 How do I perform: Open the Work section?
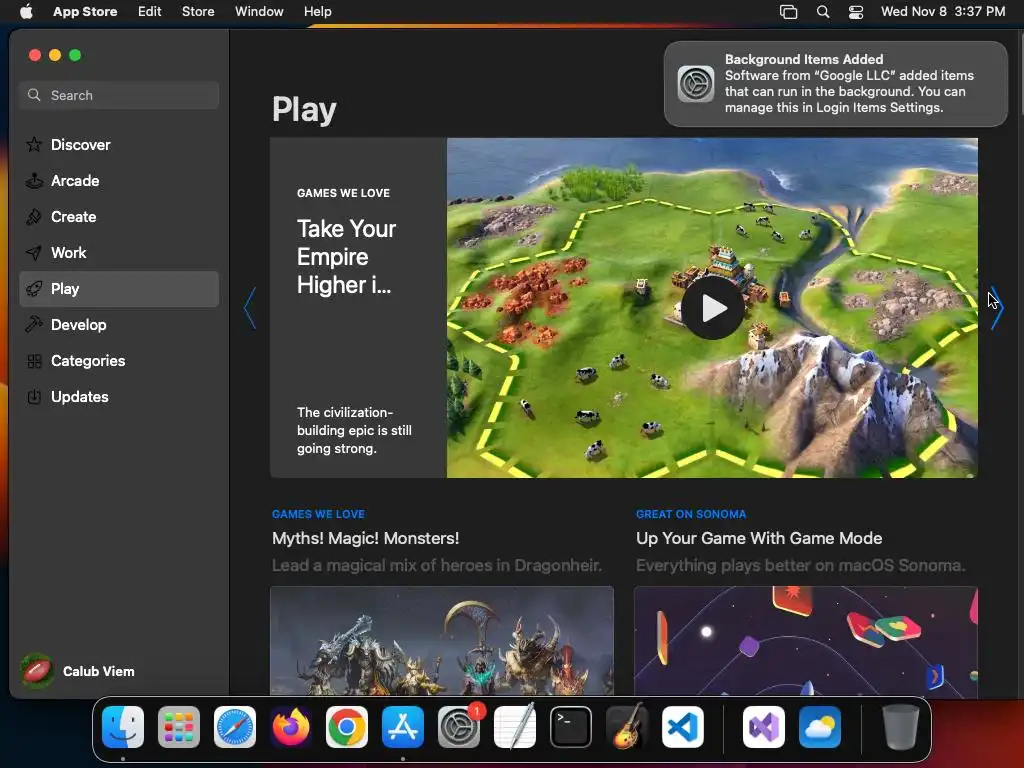119,253
